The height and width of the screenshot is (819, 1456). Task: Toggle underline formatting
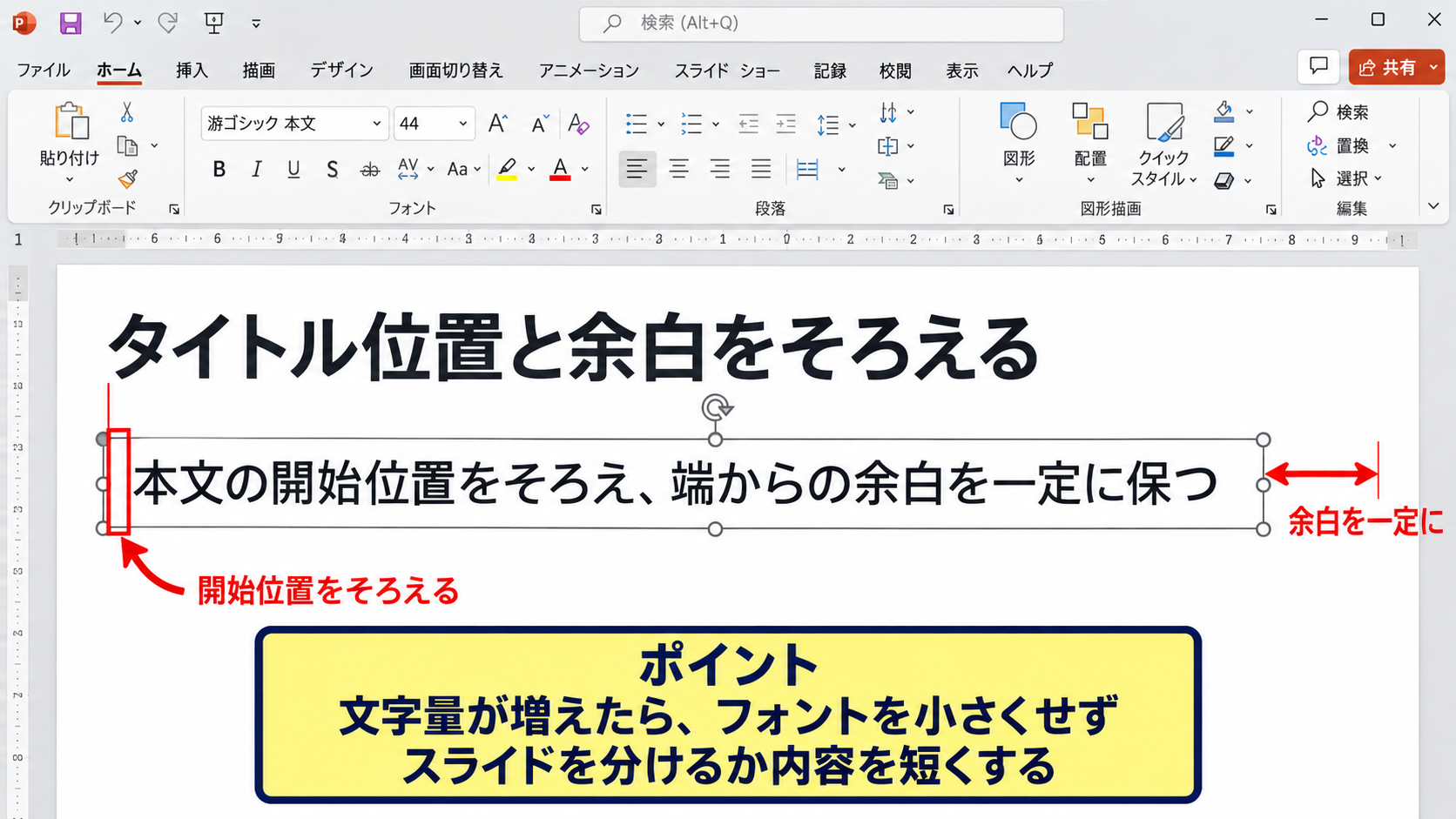pos(294,169)
